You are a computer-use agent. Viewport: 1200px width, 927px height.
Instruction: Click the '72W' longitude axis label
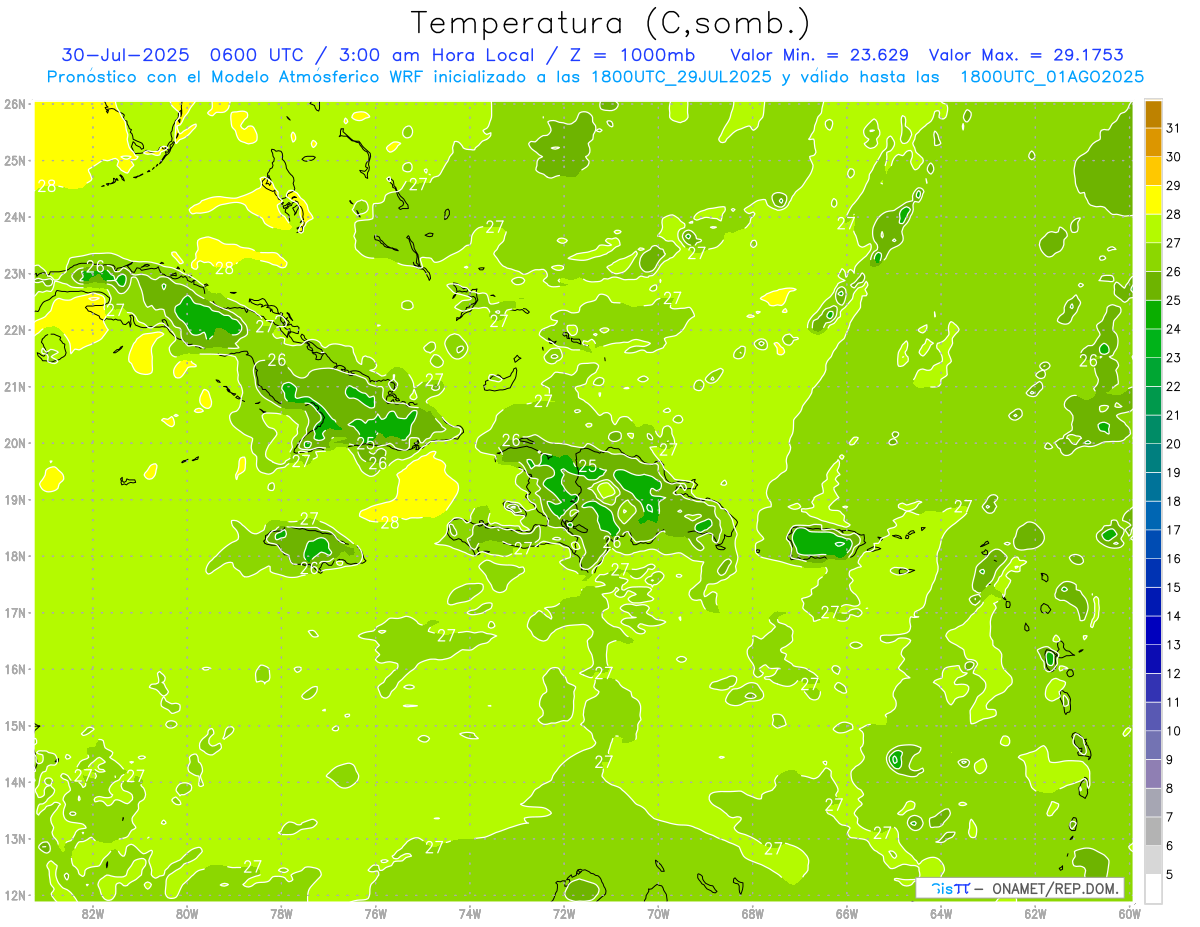pyautogui.click(x=564, y=913)
